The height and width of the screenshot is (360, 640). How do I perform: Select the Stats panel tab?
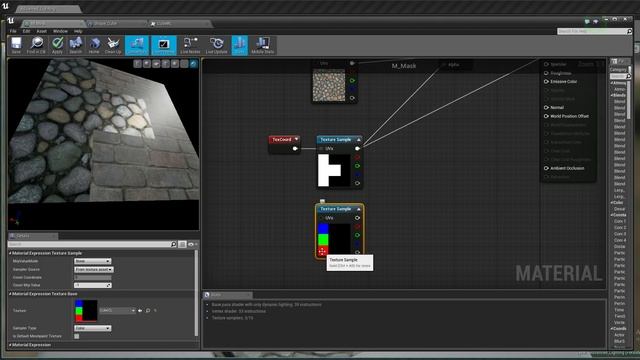pos(227,295)
